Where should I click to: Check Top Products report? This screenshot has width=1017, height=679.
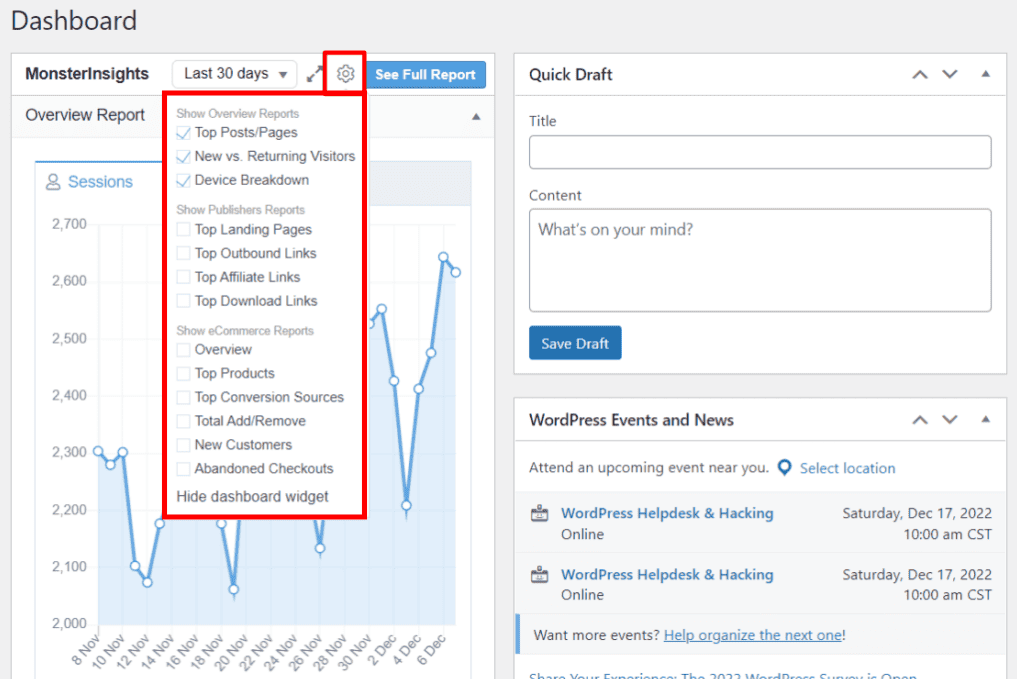[x=184, y=374]
